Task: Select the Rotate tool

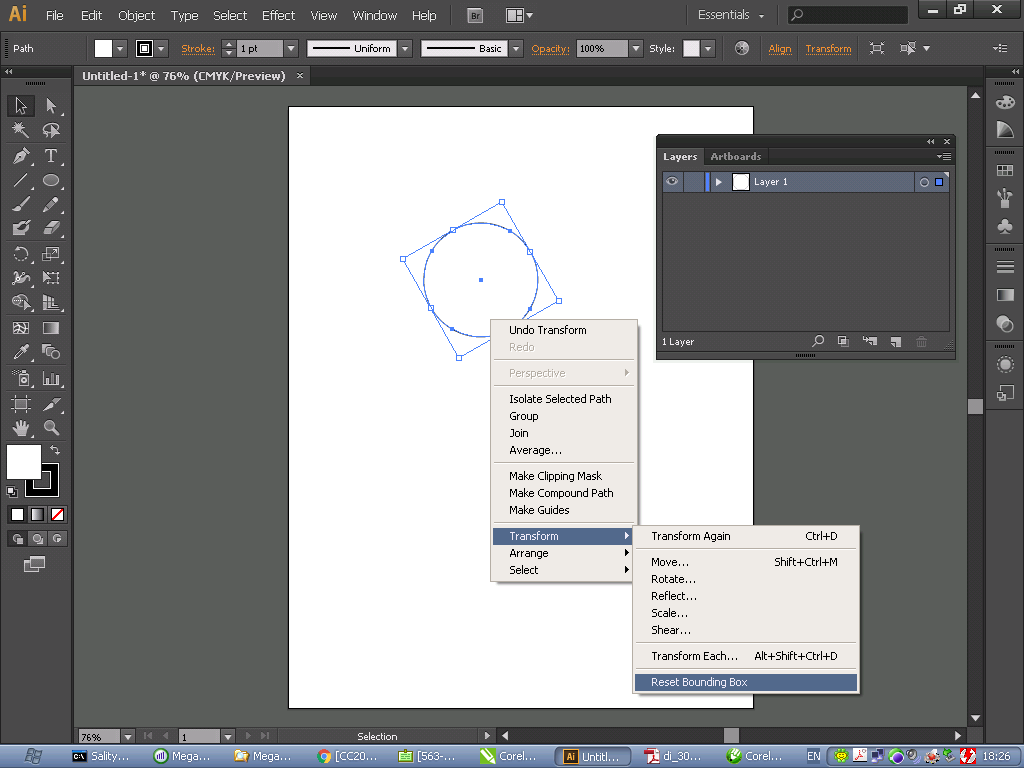Action: point(21,253)
